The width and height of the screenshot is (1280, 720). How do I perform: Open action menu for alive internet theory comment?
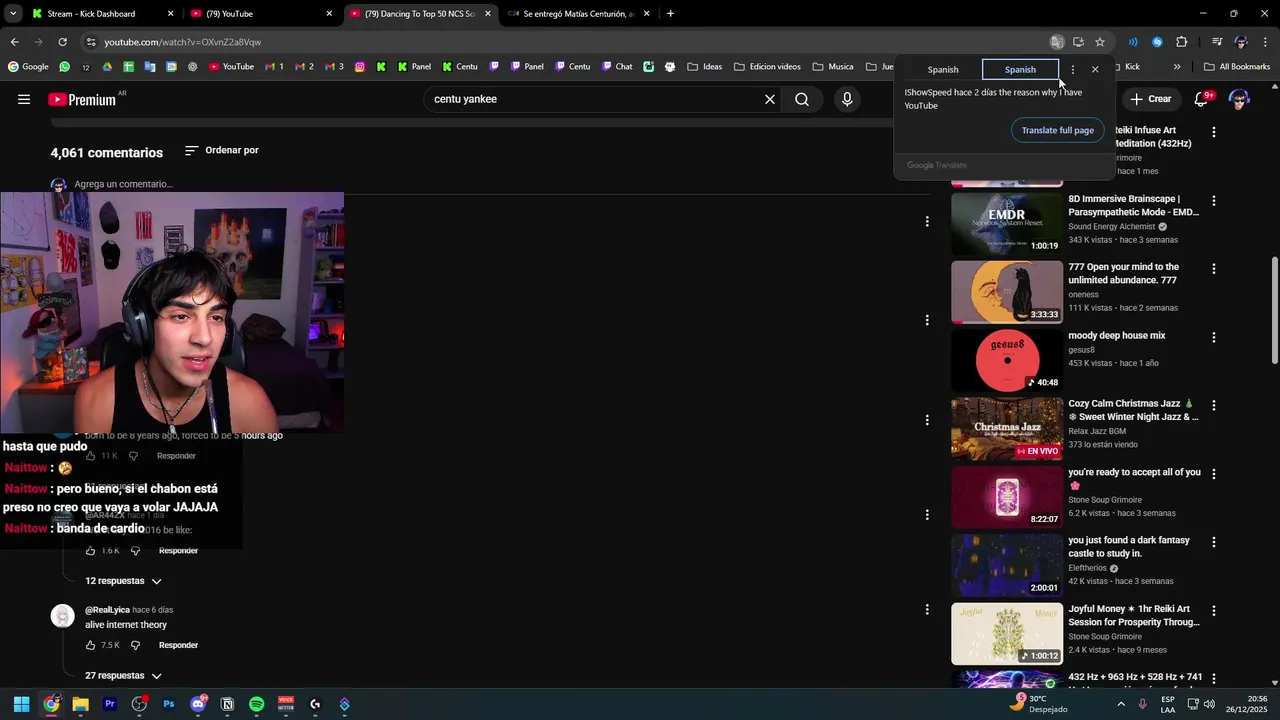[927, 609]
